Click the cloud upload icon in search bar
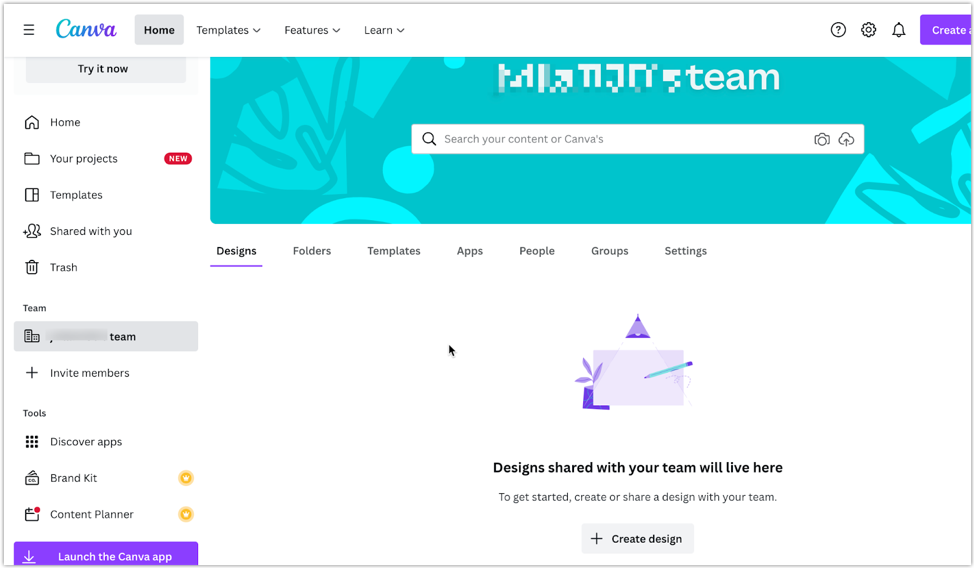Viewport: 974px width, 568px height. click(x=846, y=139)
